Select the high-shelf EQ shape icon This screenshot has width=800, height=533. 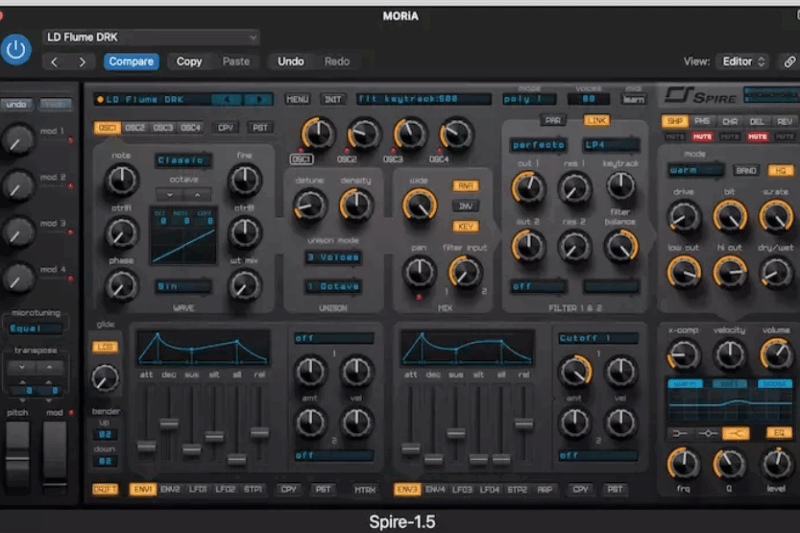tap(735, 434)
